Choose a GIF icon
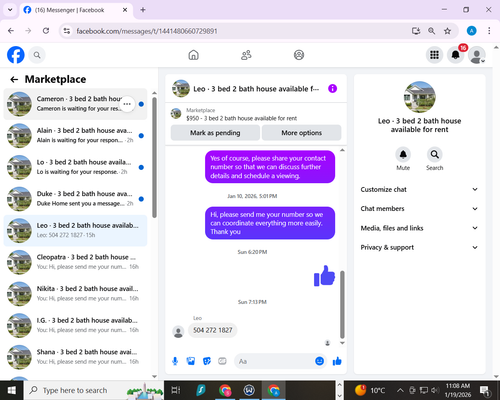The width and height of the screenshot is (500, 400). click(x=222, y=361)
